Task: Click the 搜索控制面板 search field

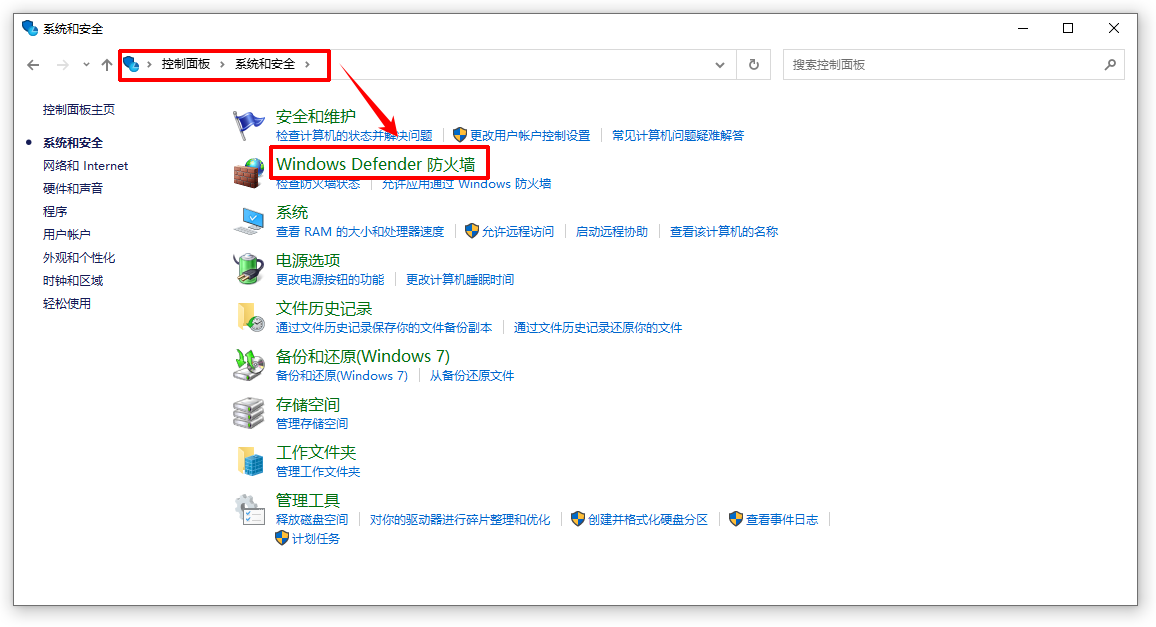Action: 953,65
